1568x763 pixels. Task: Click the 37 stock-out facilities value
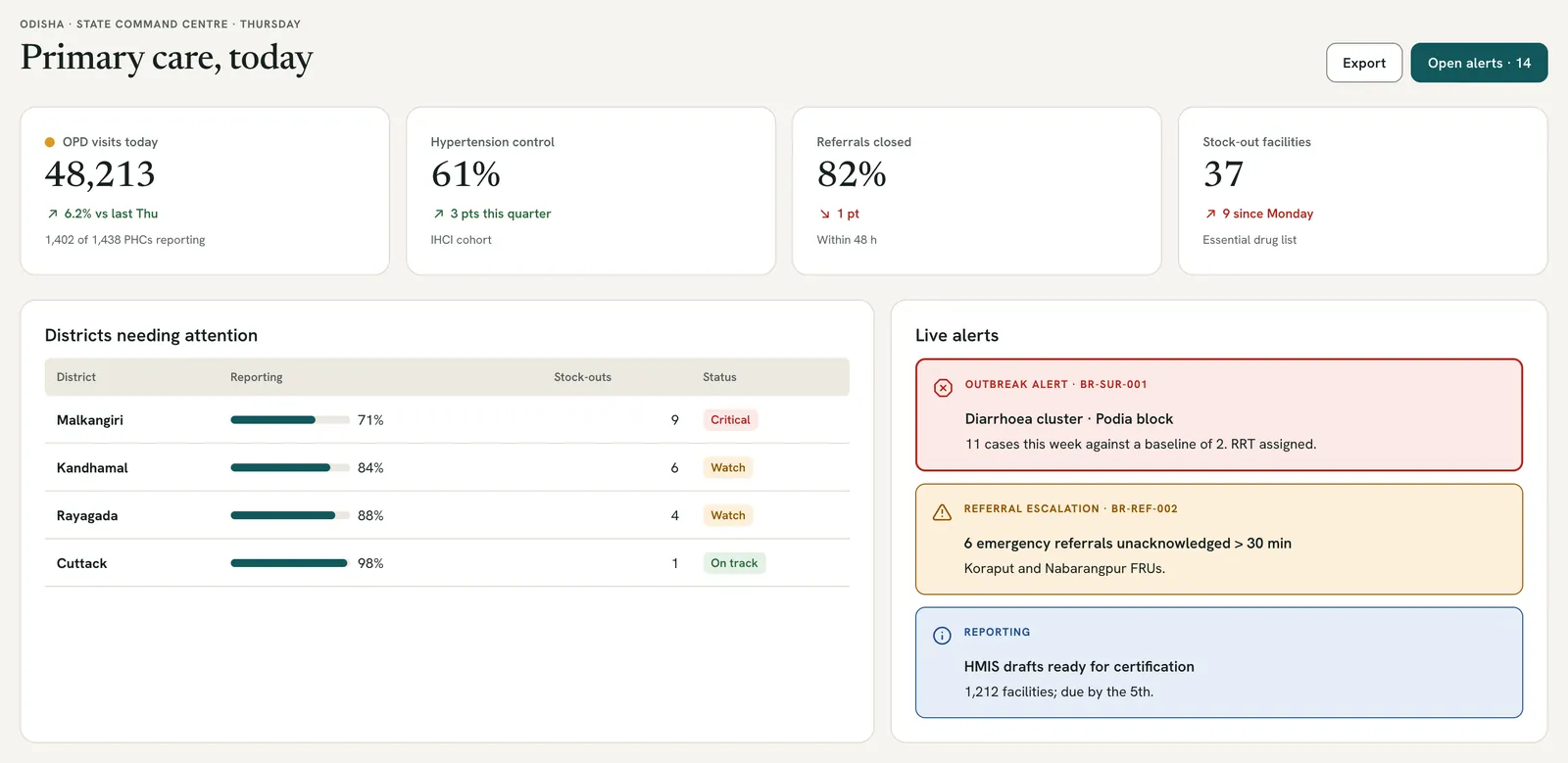pos(1223,174)
